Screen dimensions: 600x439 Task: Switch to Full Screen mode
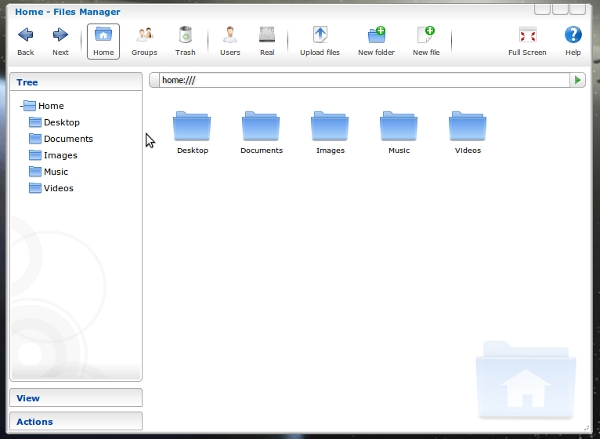tap(527, 41)
